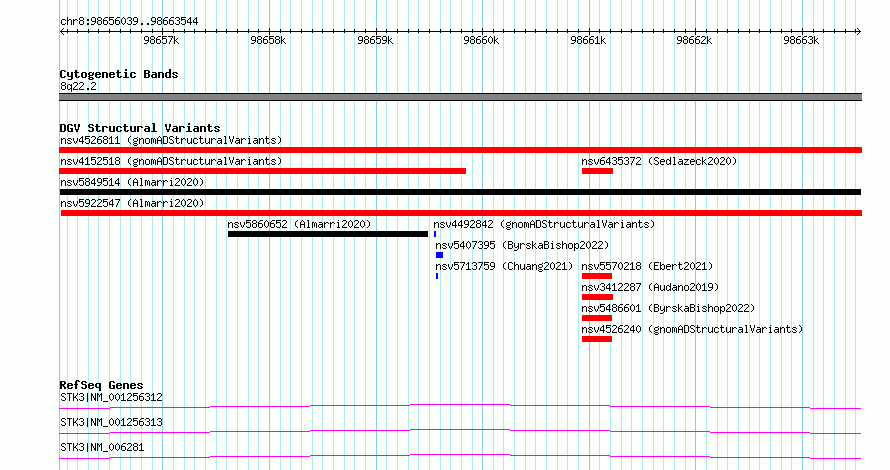This screenshot has width=890, height=470.
Task: Click the Cytogenetic Bands track title
Action: click(119, 74)
